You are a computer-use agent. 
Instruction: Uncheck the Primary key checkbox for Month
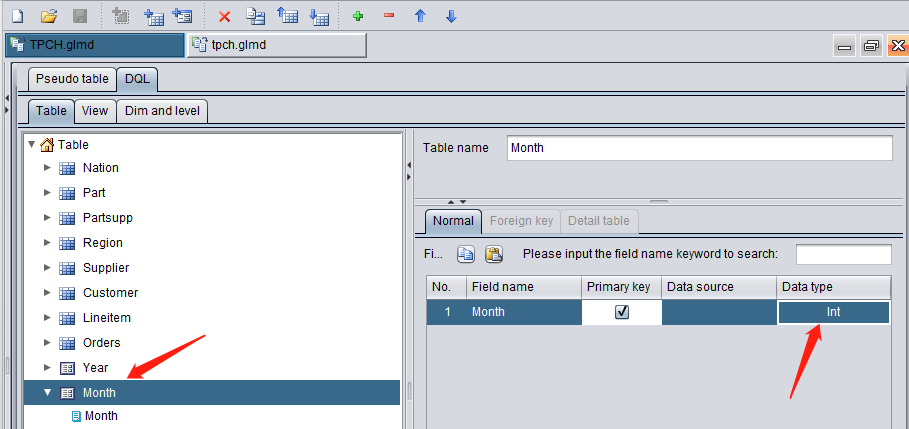622,312
